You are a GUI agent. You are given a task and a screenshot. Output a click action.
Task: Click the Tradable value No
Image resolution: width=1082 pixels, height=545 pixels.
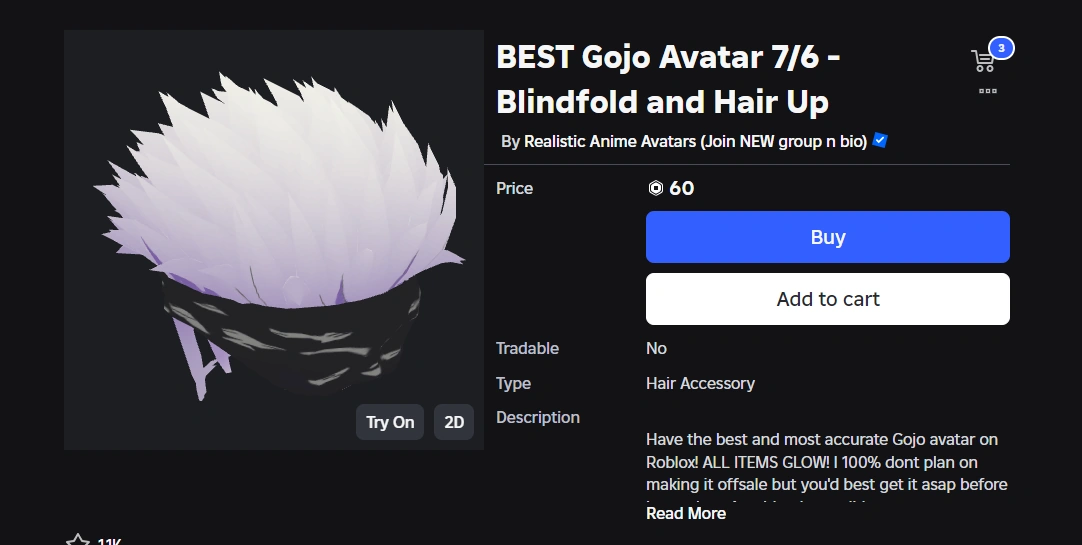(x=656, y=348)
